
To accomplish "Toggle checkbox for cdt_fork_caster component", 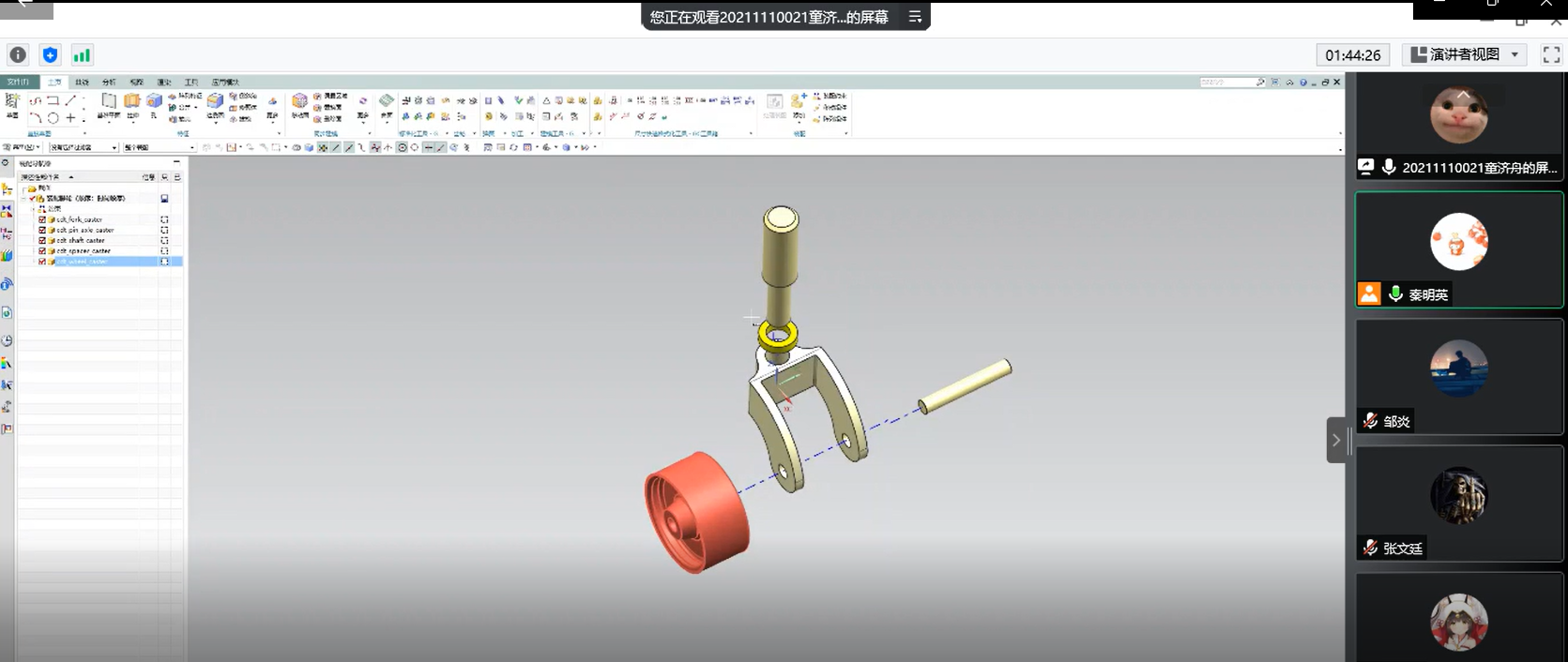I will tap(42, 219).
